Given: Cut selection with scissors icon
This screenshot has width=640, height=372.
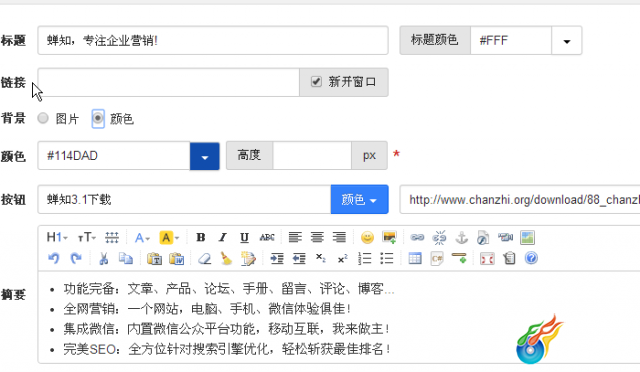Looking at the screenshot, I should coord(104,258).
